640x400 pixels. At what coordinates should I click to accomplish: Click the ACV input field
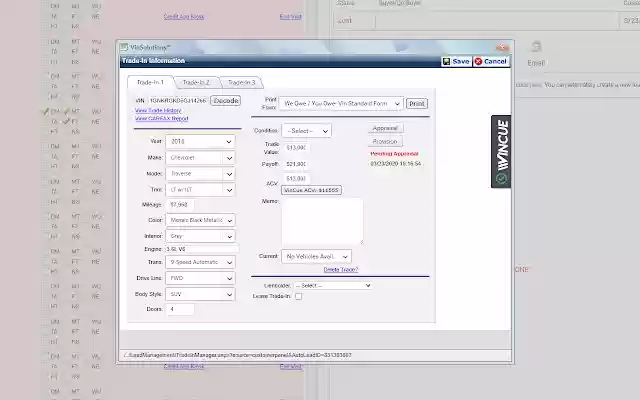pyautogui.click(x=296, y=179)
